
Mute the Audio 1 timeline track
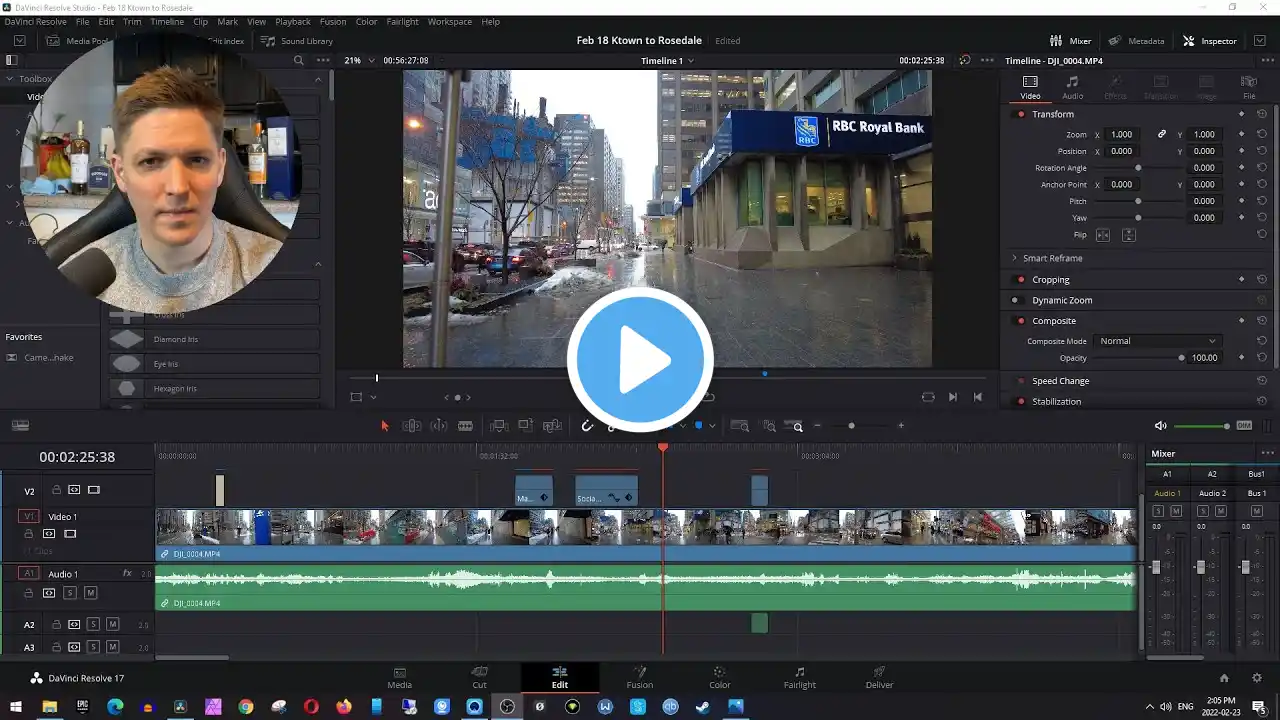tap(90, 593)
